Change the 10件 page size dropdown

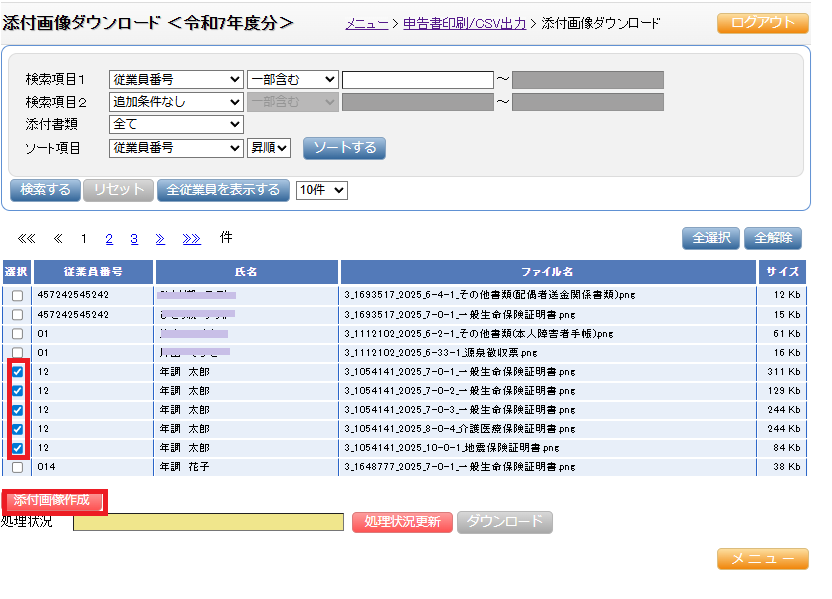click(321, 190)
